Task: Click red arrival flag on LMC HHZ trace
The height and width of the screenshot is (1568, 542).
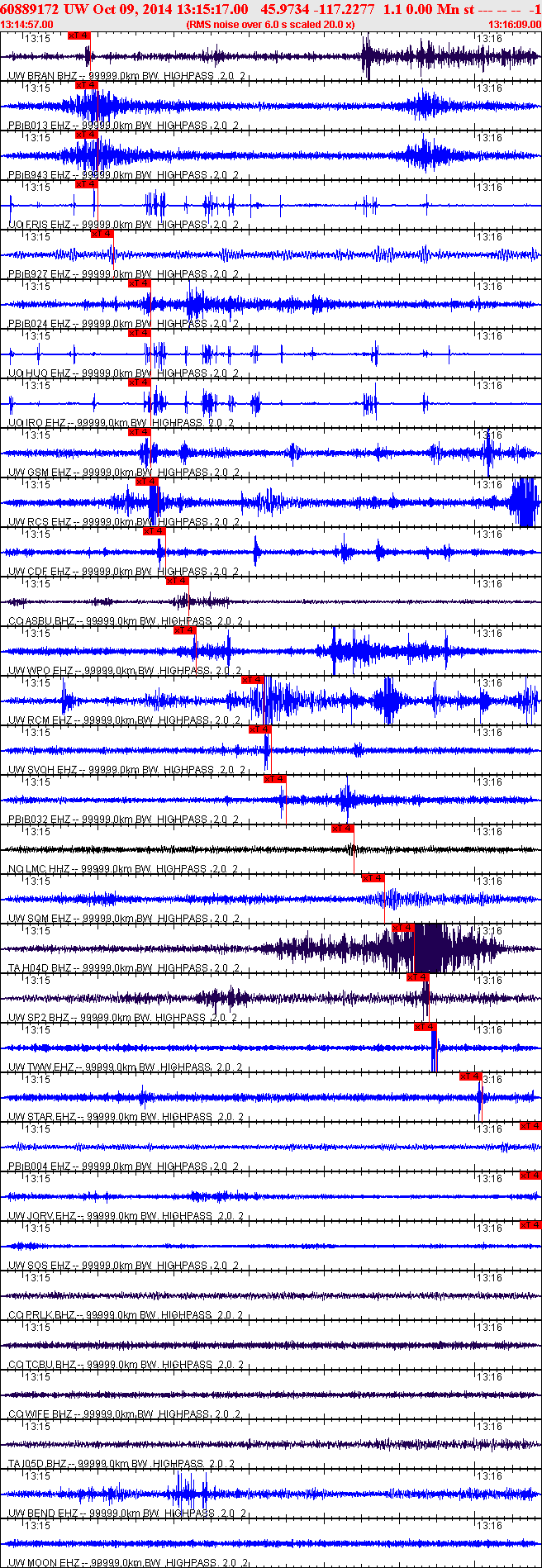Action: click(342, 829)
